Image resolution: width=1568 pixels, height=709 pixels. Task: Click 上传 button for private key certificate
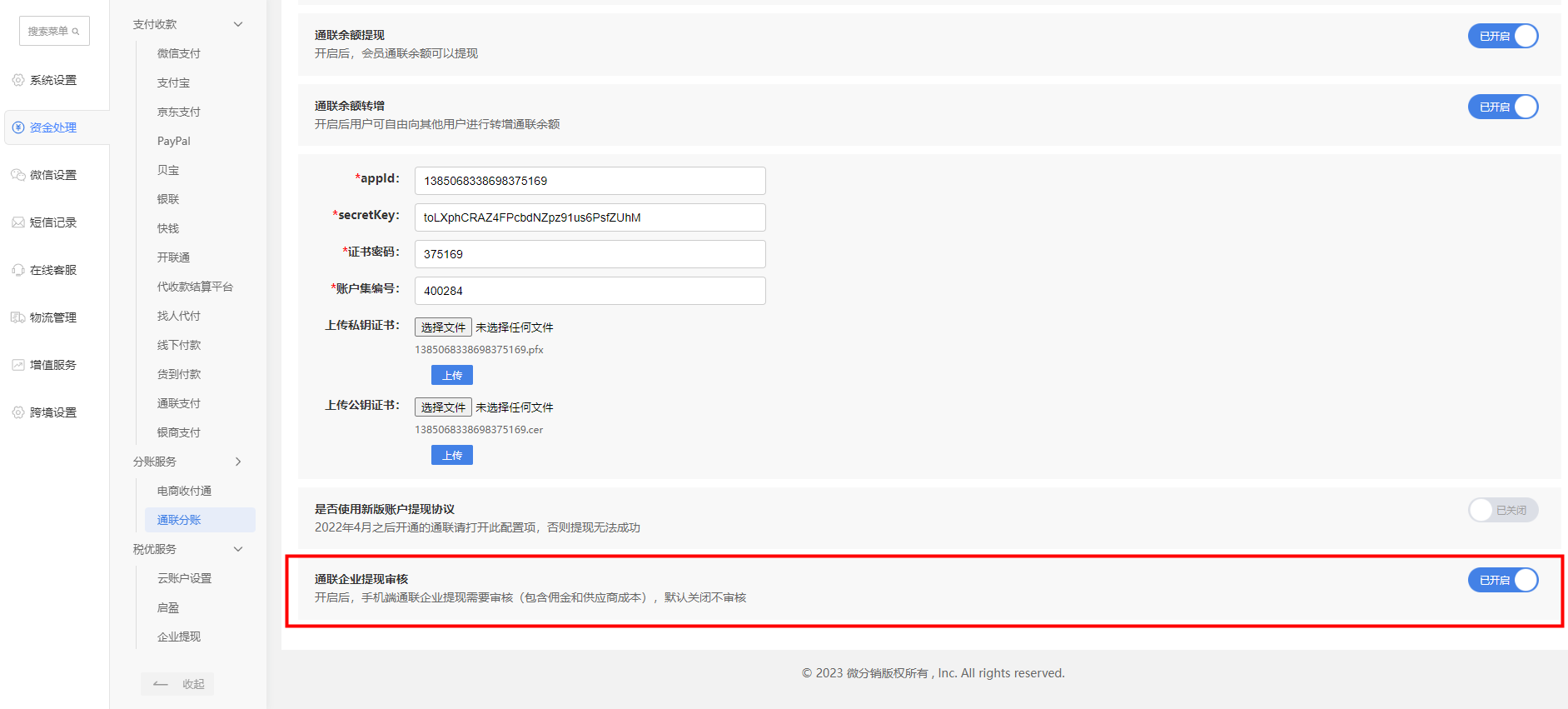coord(451,375)
